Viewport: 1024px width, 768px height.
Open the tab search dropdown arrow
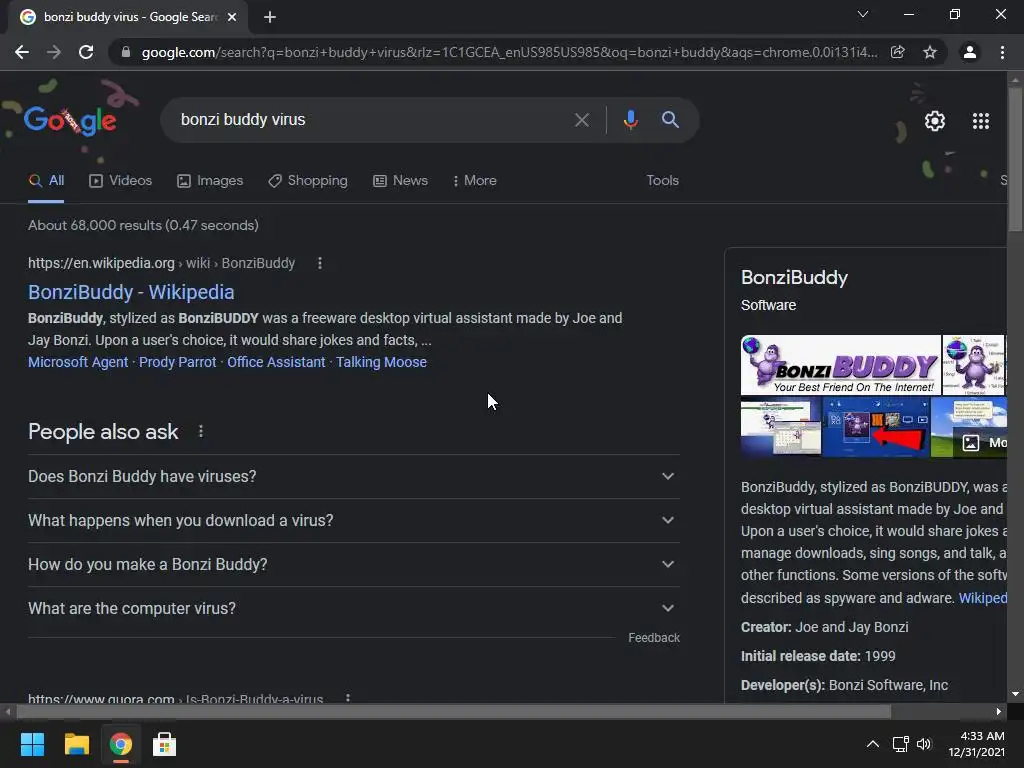pos(863,14)
